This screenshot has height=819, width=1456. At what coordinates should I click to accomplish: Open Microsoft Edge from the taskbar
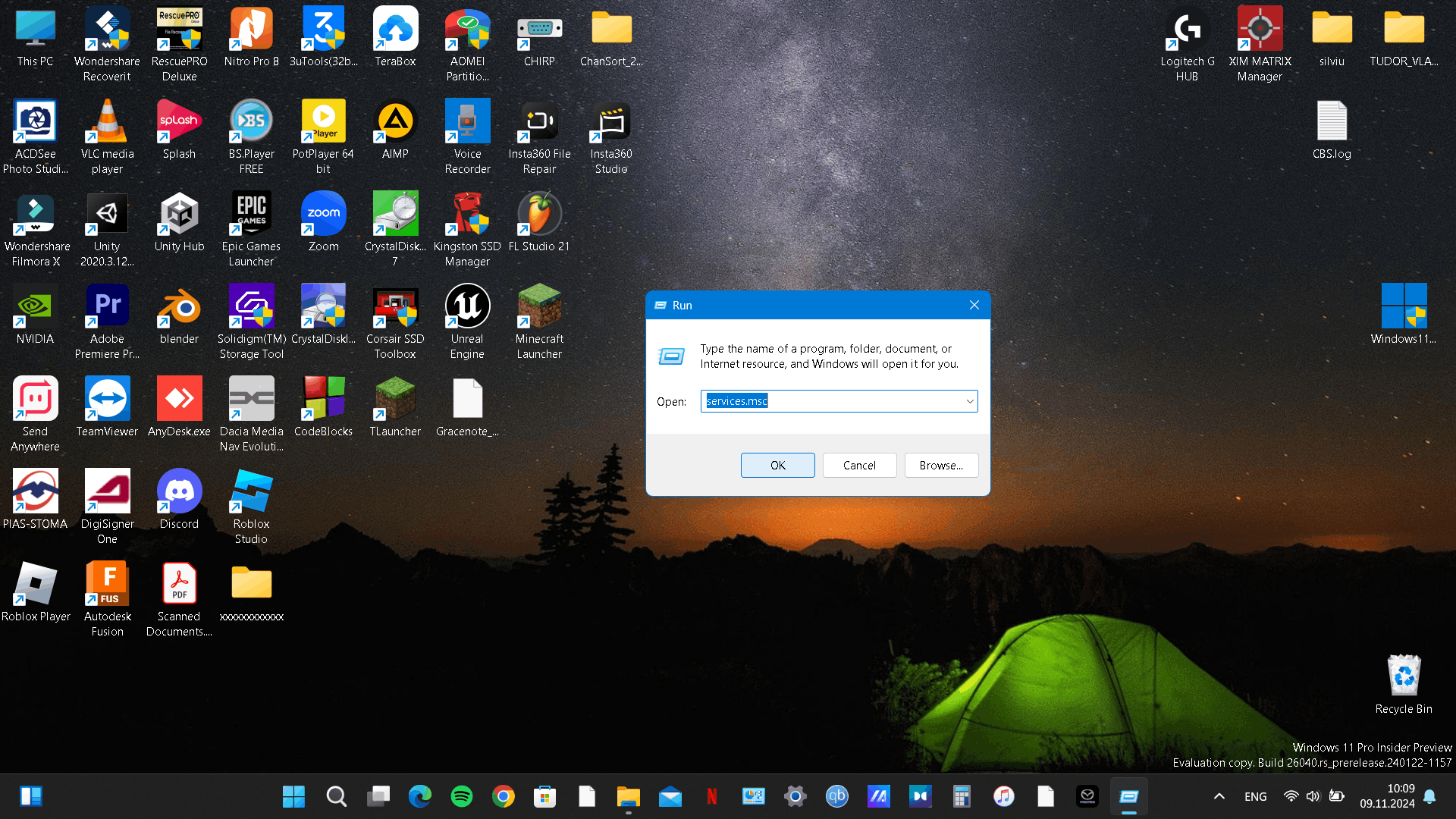[x=419, y=796]
